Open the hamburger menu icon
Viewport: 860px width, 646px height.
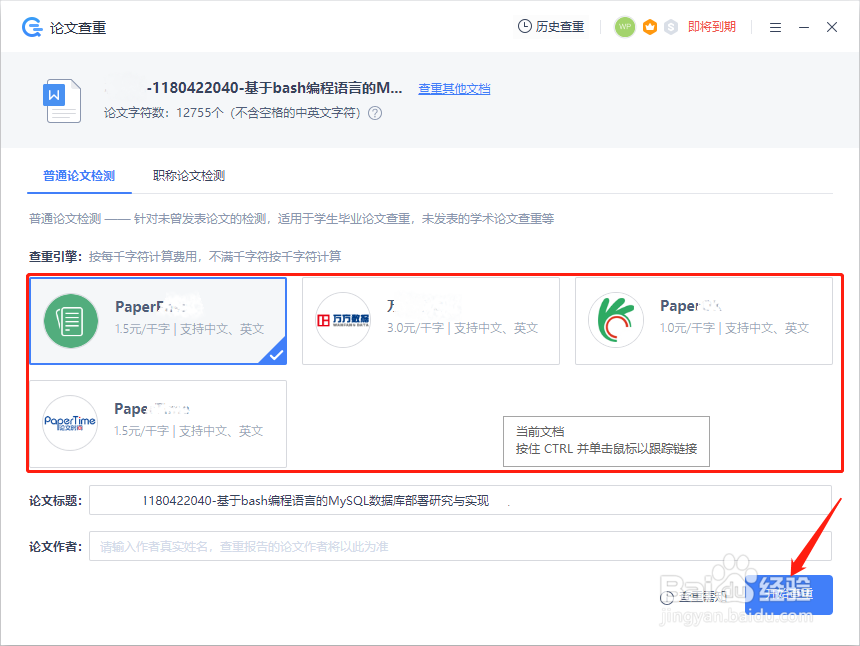(775, 27)
